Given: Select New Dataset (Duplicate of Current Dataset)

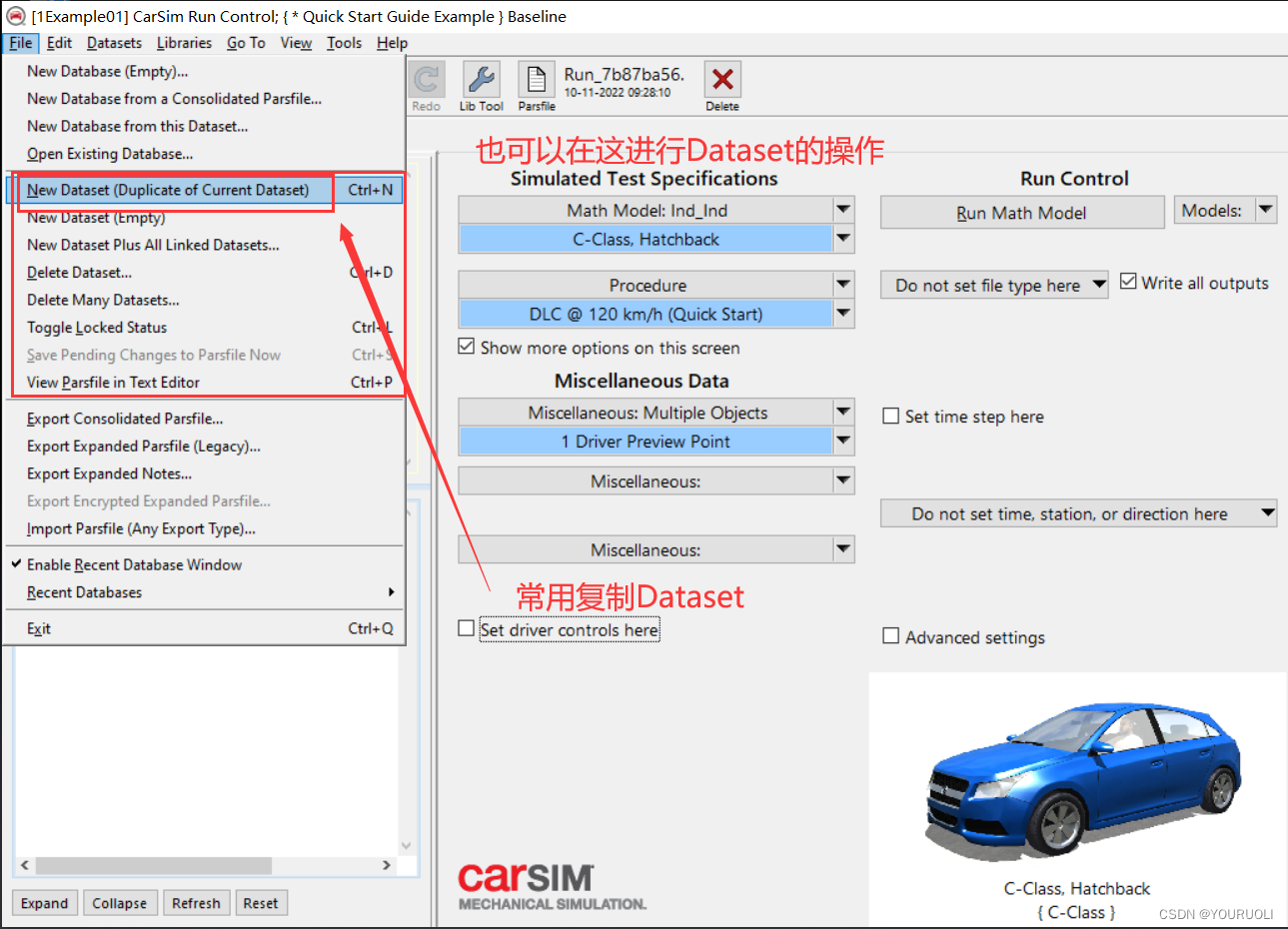Looking at the screenshot, I should 170,190.
